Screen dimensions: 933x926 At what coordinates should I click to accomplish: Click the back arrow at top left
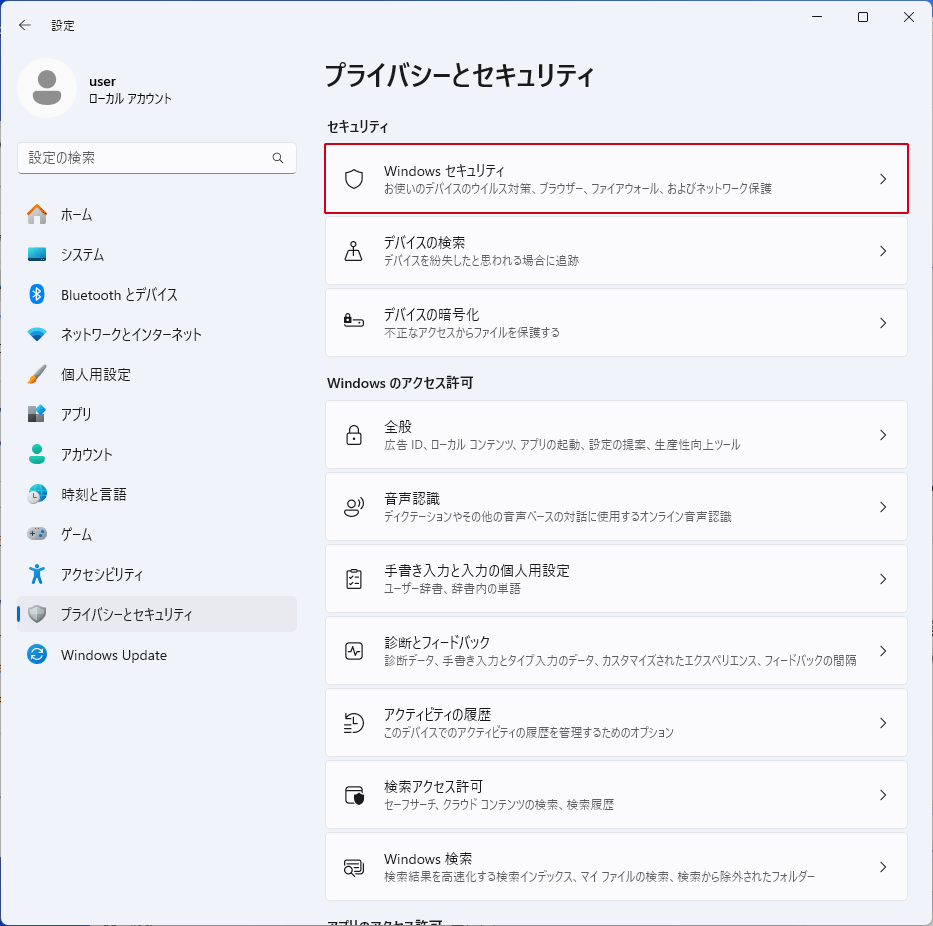[x=24, y=25]
